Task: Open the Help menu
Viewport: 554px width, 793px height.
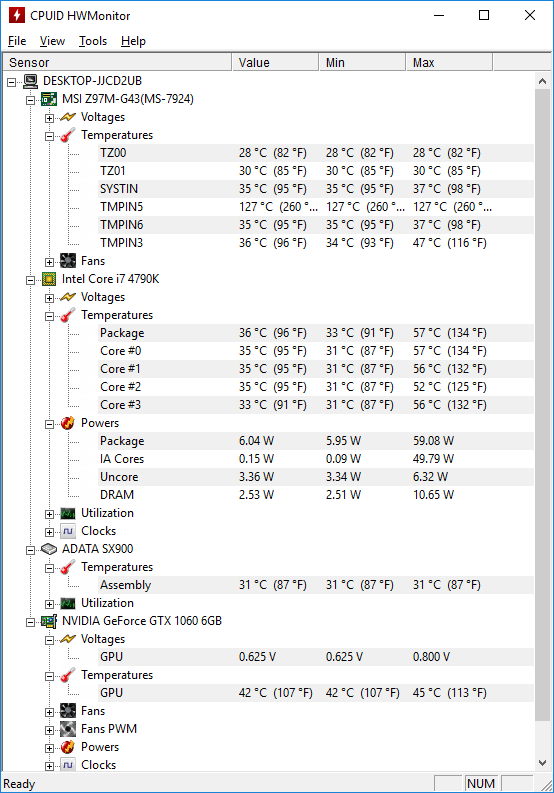Action: tap(133, 41)
